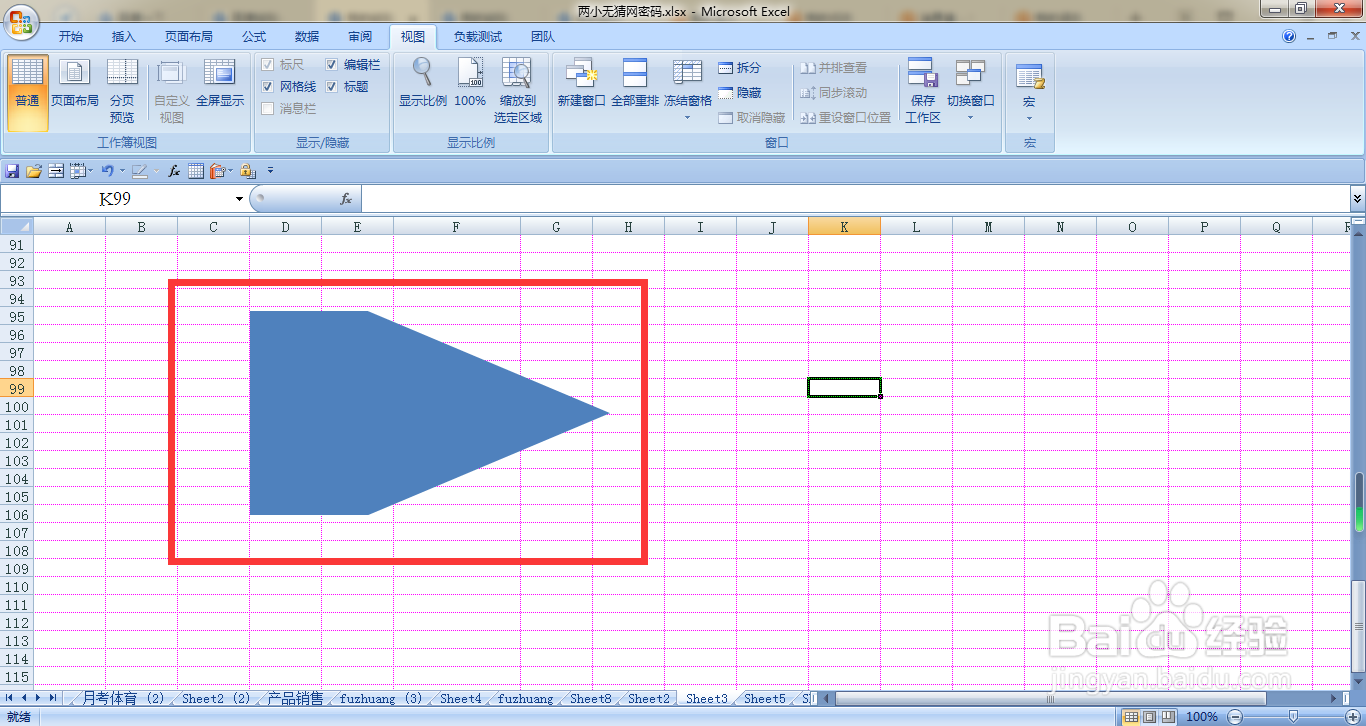1366x726 pixels.
Task: Open the 审阅 Review tab
Action: [x=360, y=37]
